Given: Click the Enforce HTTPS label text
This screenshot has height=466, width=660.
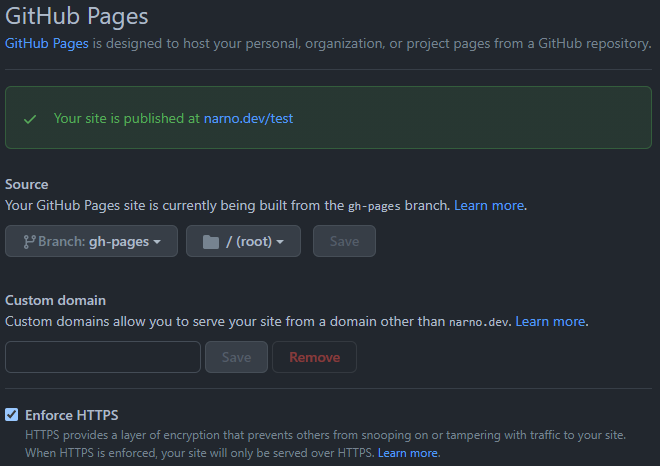Looking at the screenshot, I should coord(72,414).
